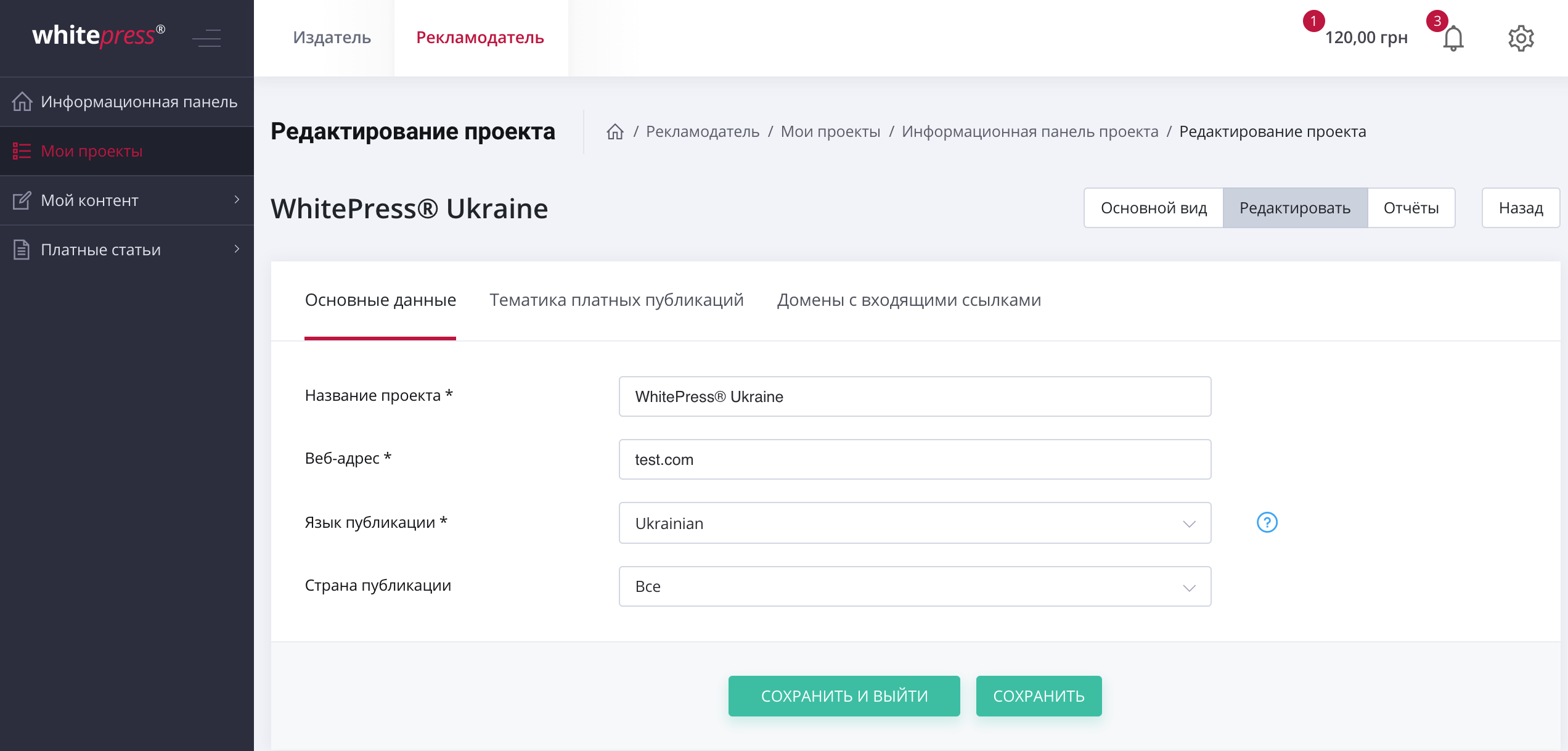The width and height of the screenshot is (1568, 751).
Task: Click the red badge showing 1
Action: click(1313, 21)
